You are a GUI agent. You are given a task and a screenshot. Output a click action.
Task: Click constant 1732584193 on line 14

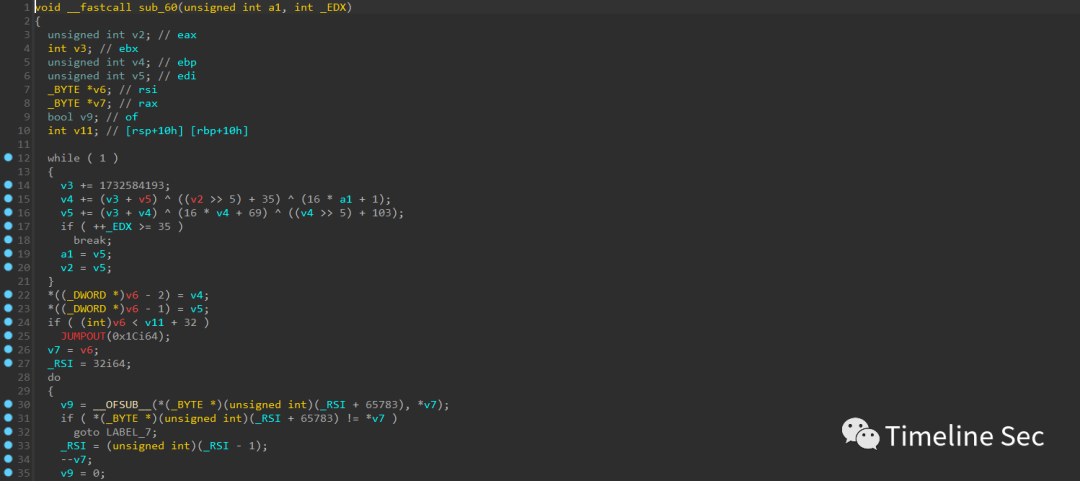click(x=131, y=185)
